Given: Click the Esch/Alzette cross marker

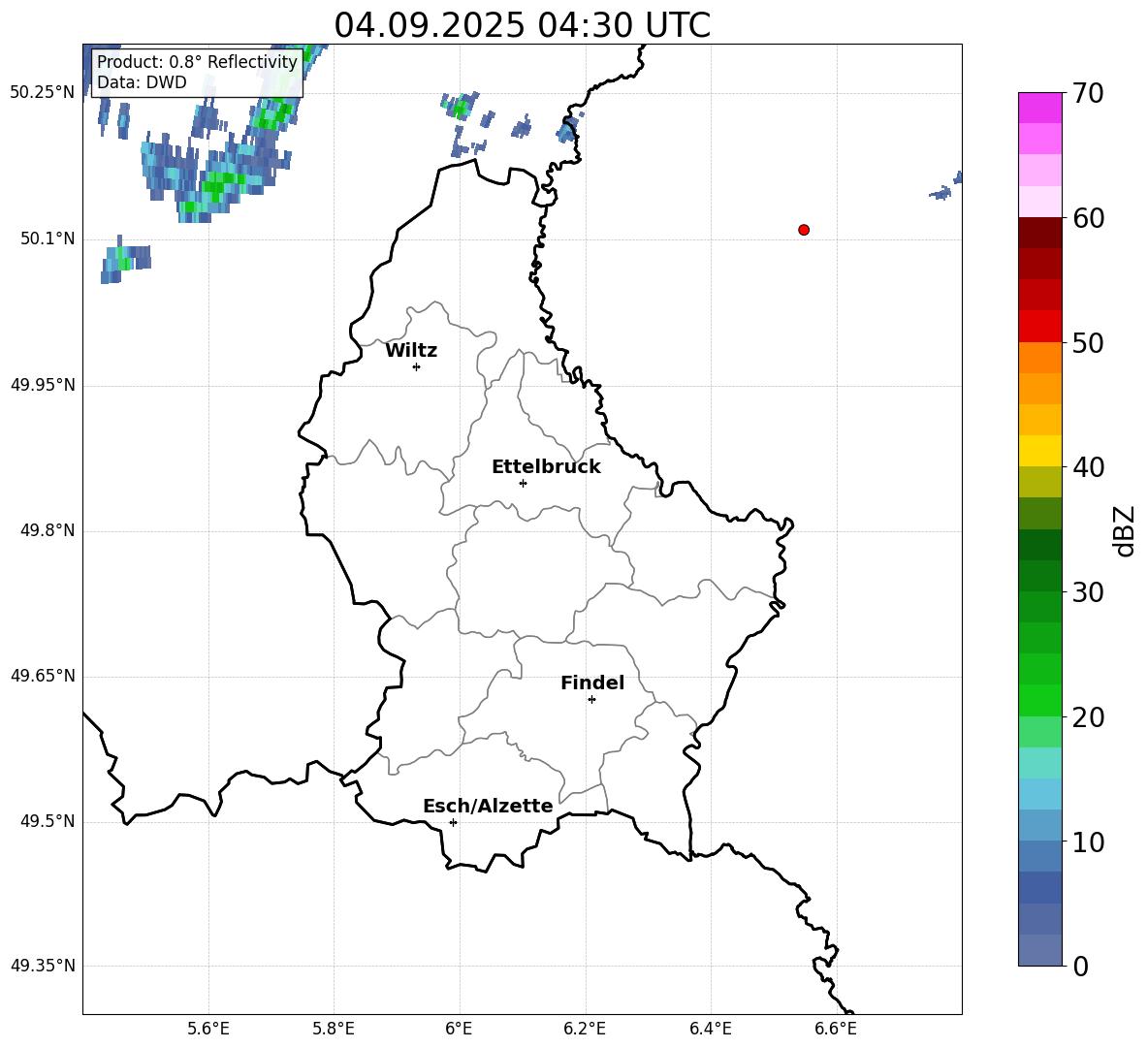Looking at the screenshot, I should (453, 822).
